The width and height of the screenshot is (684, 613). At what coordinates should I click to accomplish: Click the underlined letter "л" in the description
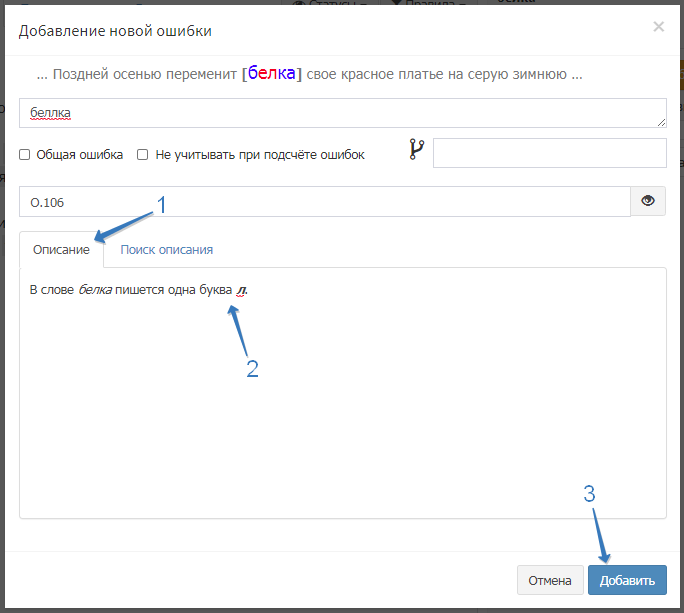tap(241, 290)
